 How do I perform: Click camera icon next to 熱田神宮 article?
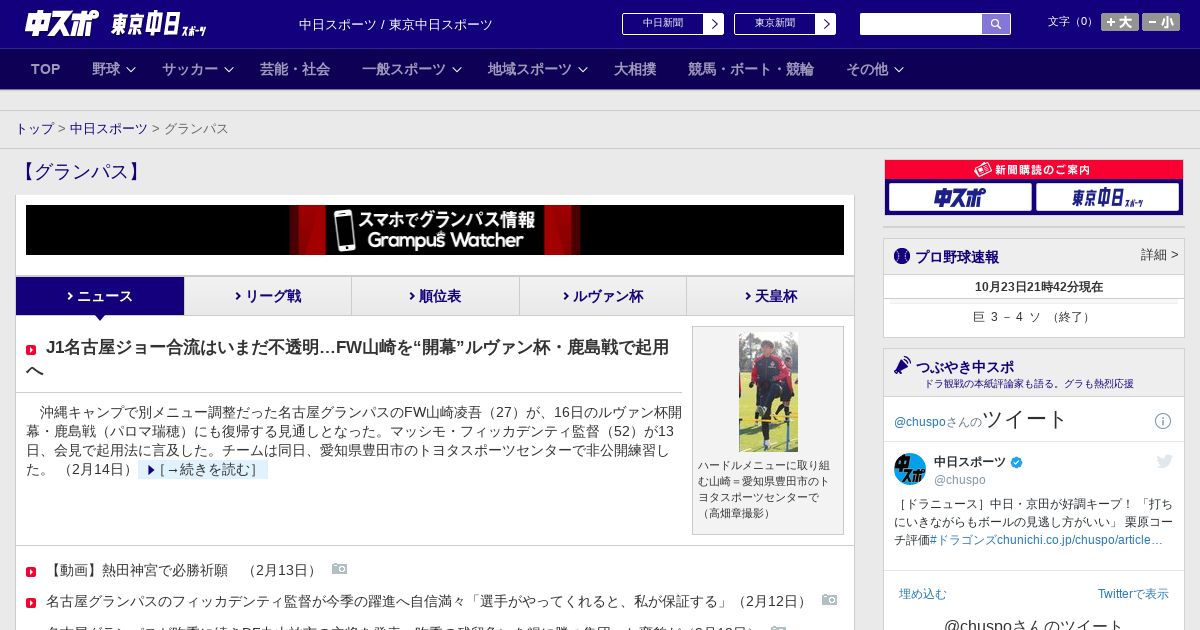pos(340,569)
